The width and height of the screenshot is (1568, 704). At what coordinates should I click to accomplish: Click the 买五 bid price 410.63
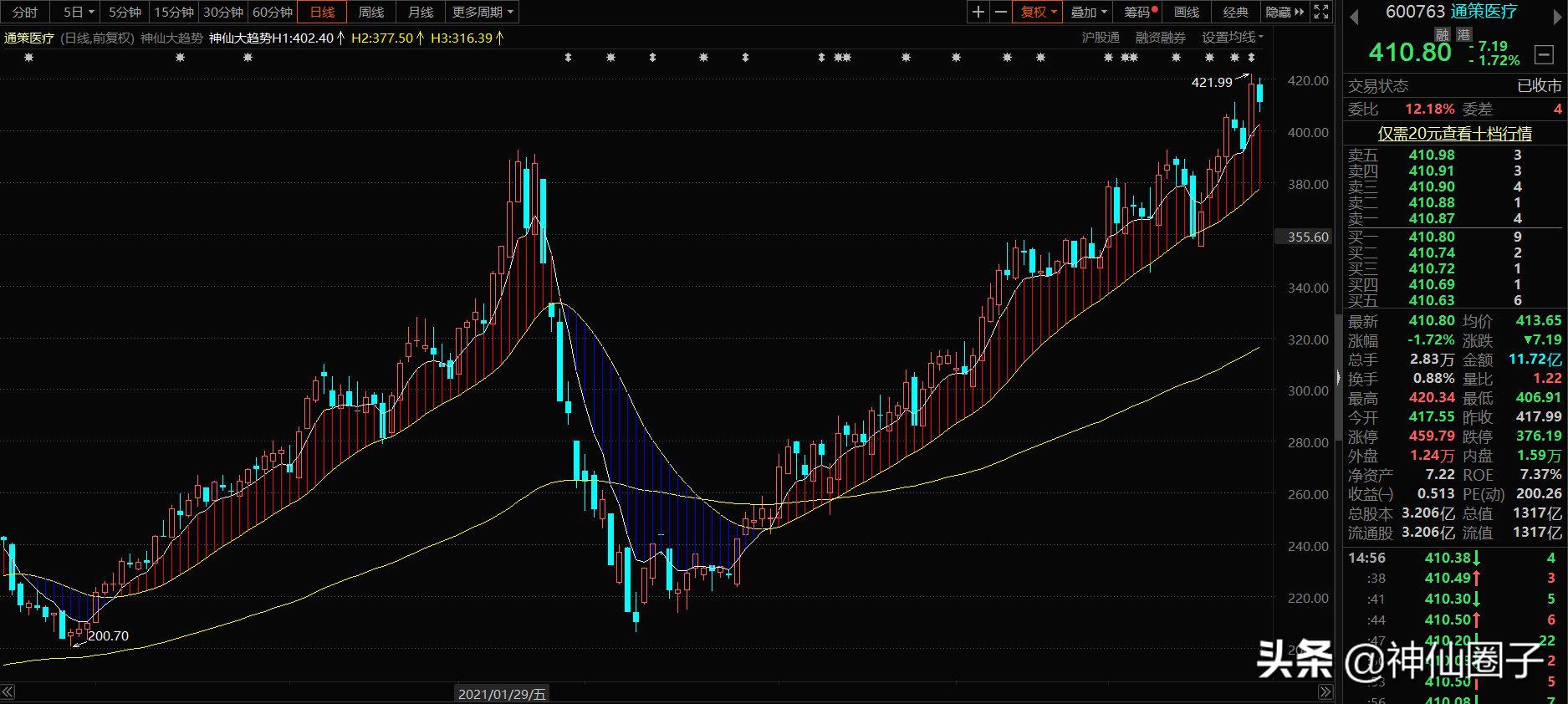[x=1432, y=300]
